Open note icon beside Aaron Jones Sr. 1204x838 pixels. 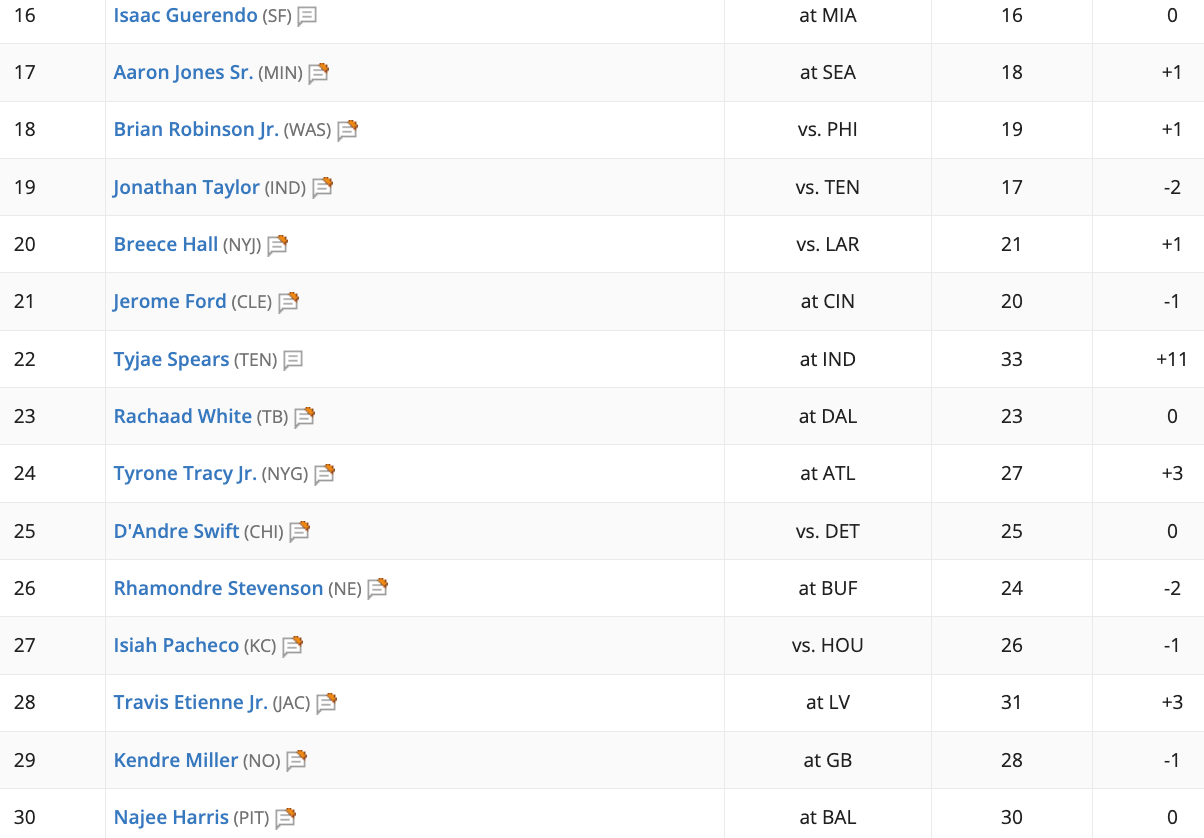tap(318, 73)
